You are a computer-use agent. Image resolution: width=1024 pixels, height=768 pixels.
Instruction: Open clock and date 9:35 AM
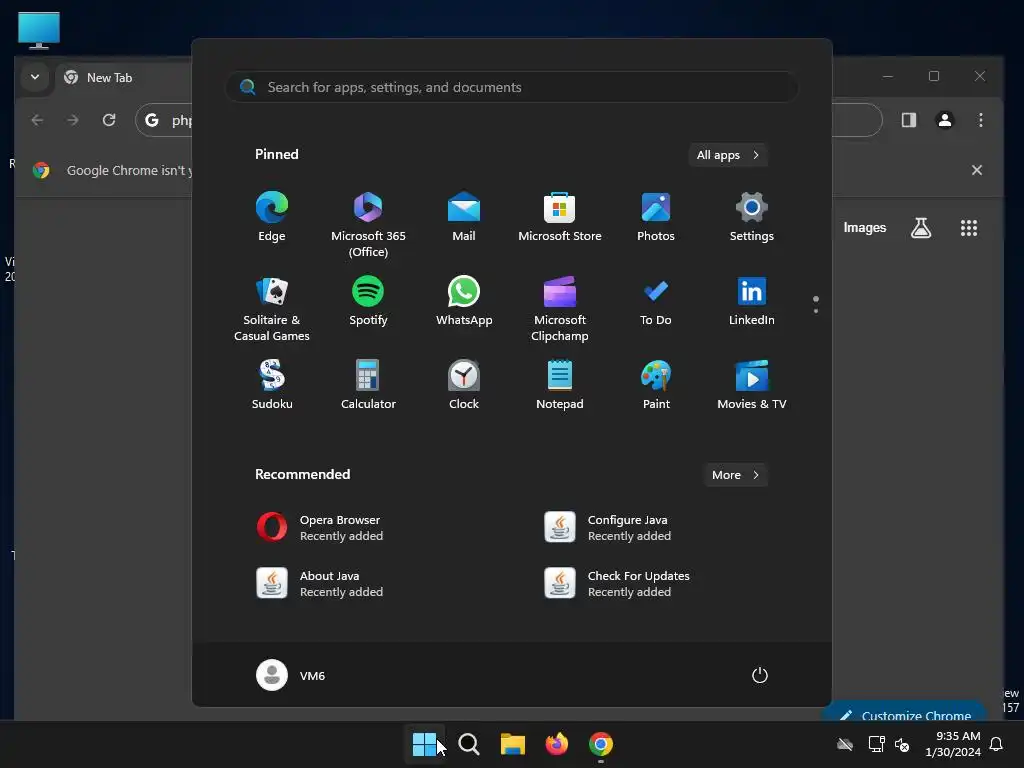[x=953, y=744]
